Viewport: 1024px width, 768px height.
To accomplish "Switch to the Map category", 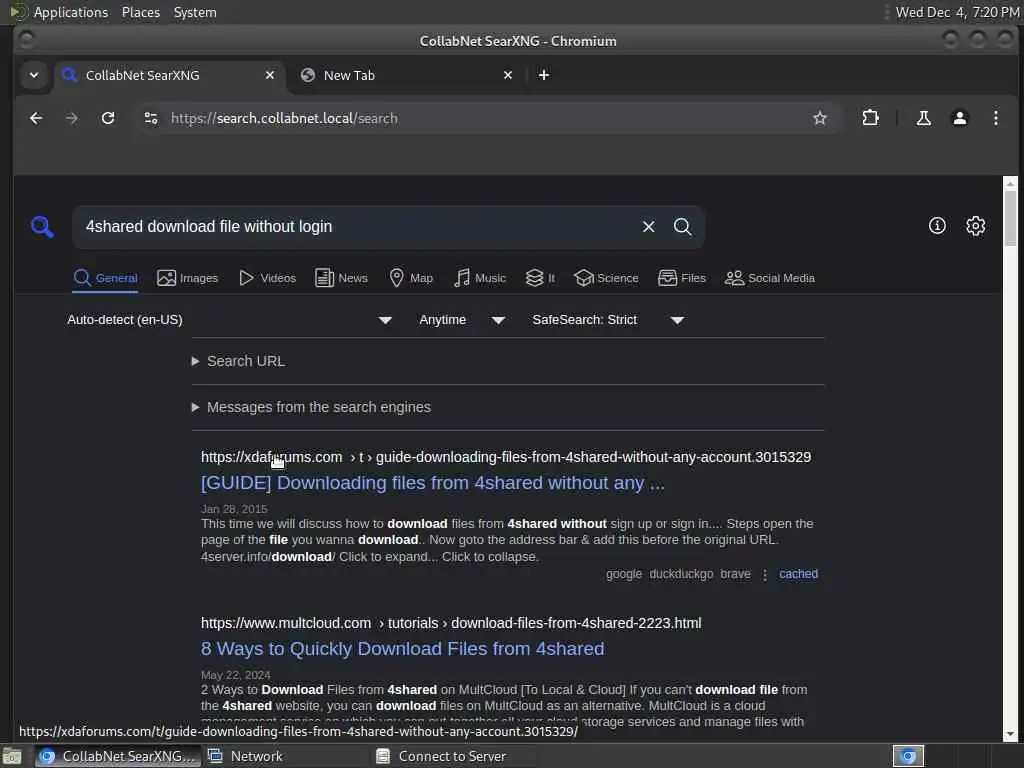I will pyautogui.click(x=411, y=278).
